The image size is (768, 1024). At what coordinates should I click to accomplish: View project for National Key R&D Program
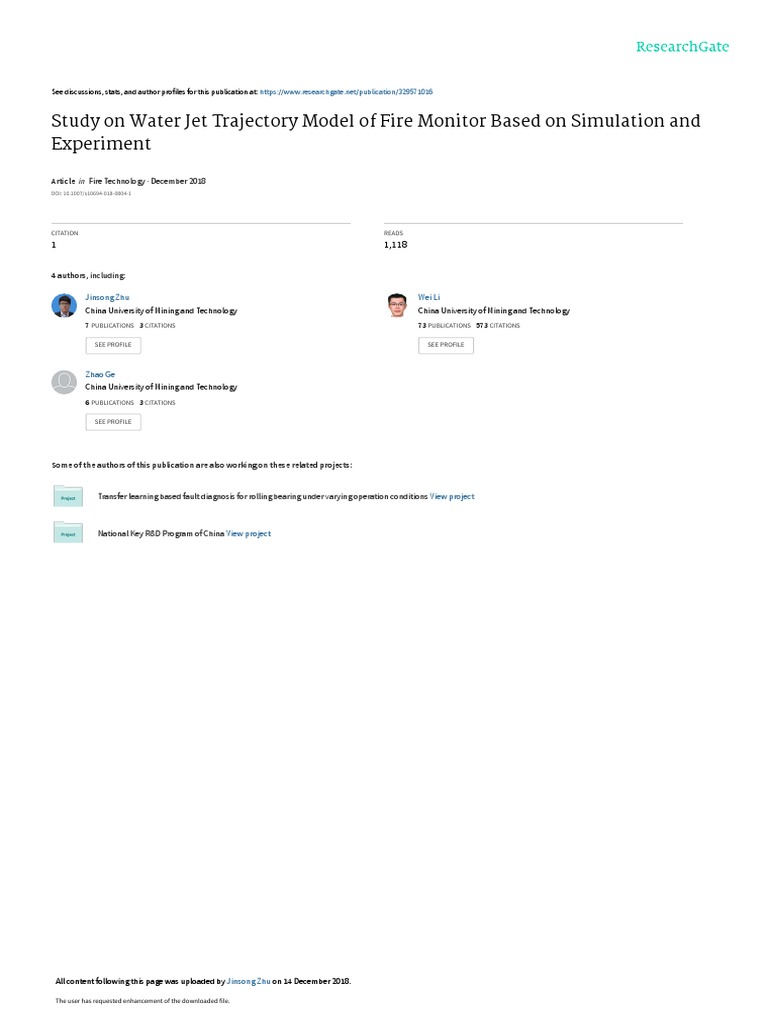point(248,534)
